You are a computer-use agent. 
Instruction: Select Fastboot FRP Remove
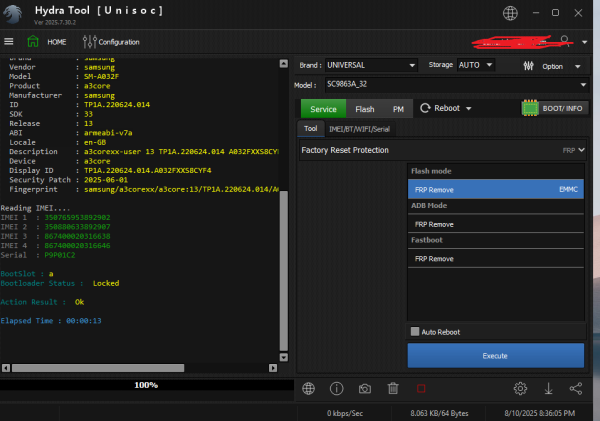tap(496, 258)
